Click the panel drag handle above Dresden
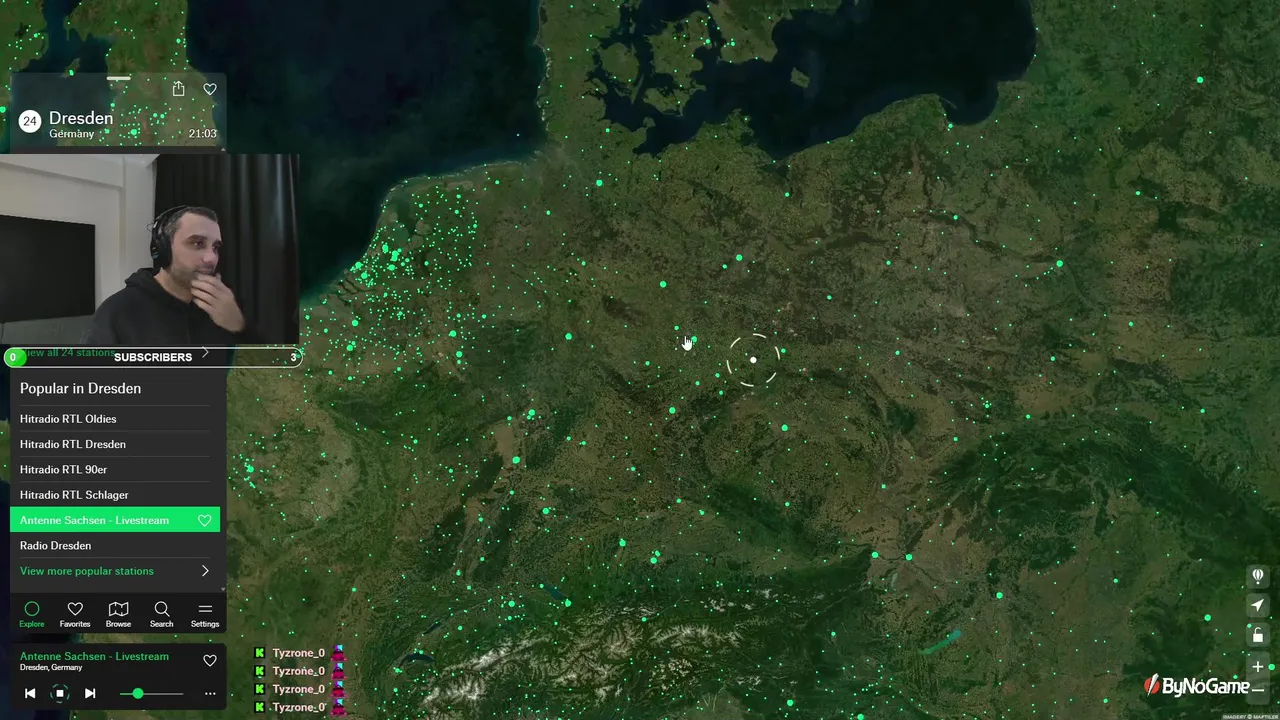This screenshot has width=1280, height=720. click(118, 78)
